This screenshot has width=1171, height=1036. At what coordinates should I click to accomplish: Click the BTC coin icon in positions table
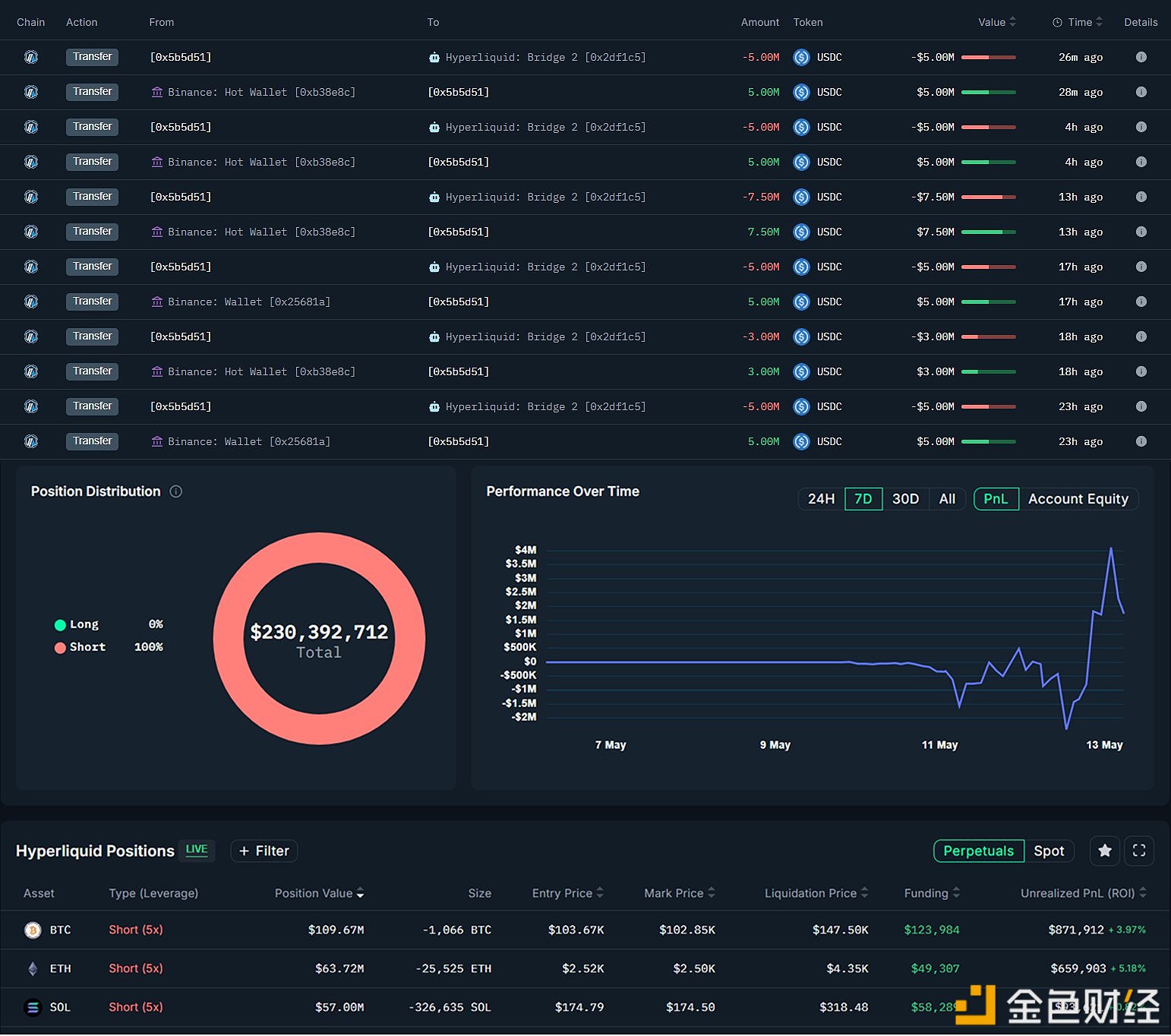[33, 930]
